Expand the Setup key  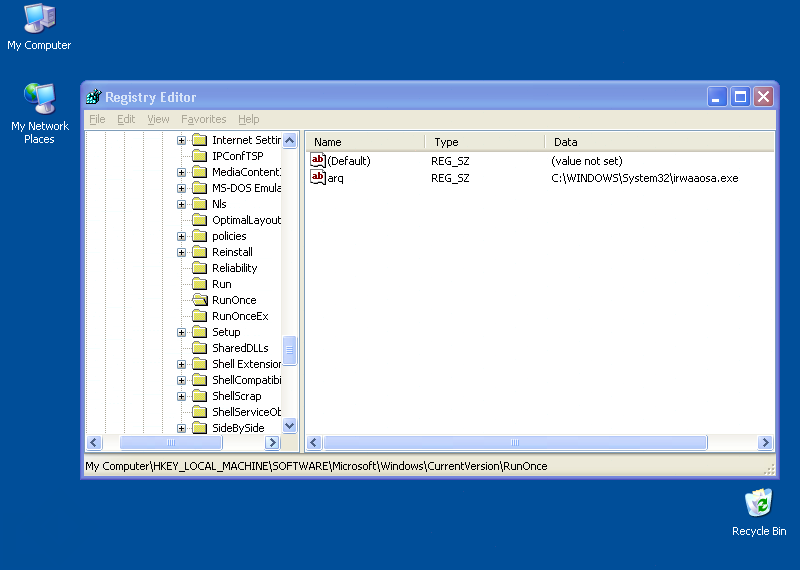tap(181, 332)
